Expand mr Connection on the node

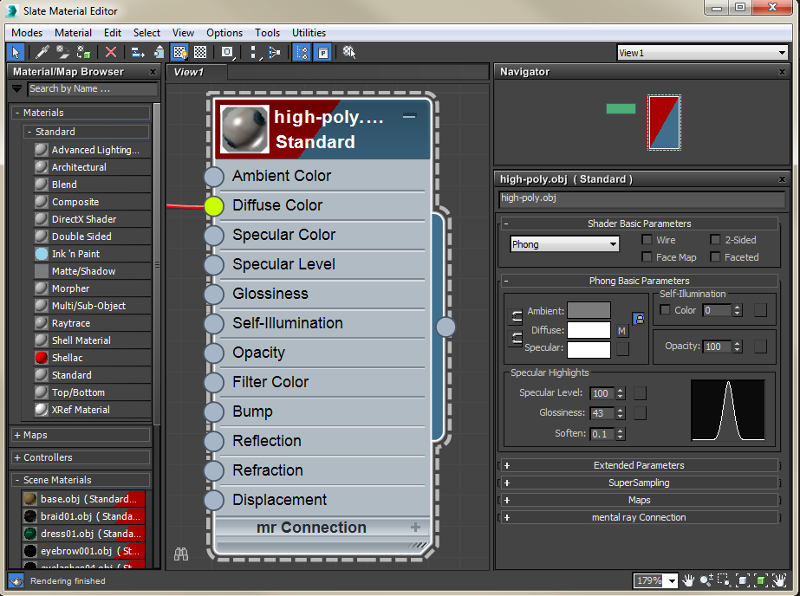(x=416, y=527)
